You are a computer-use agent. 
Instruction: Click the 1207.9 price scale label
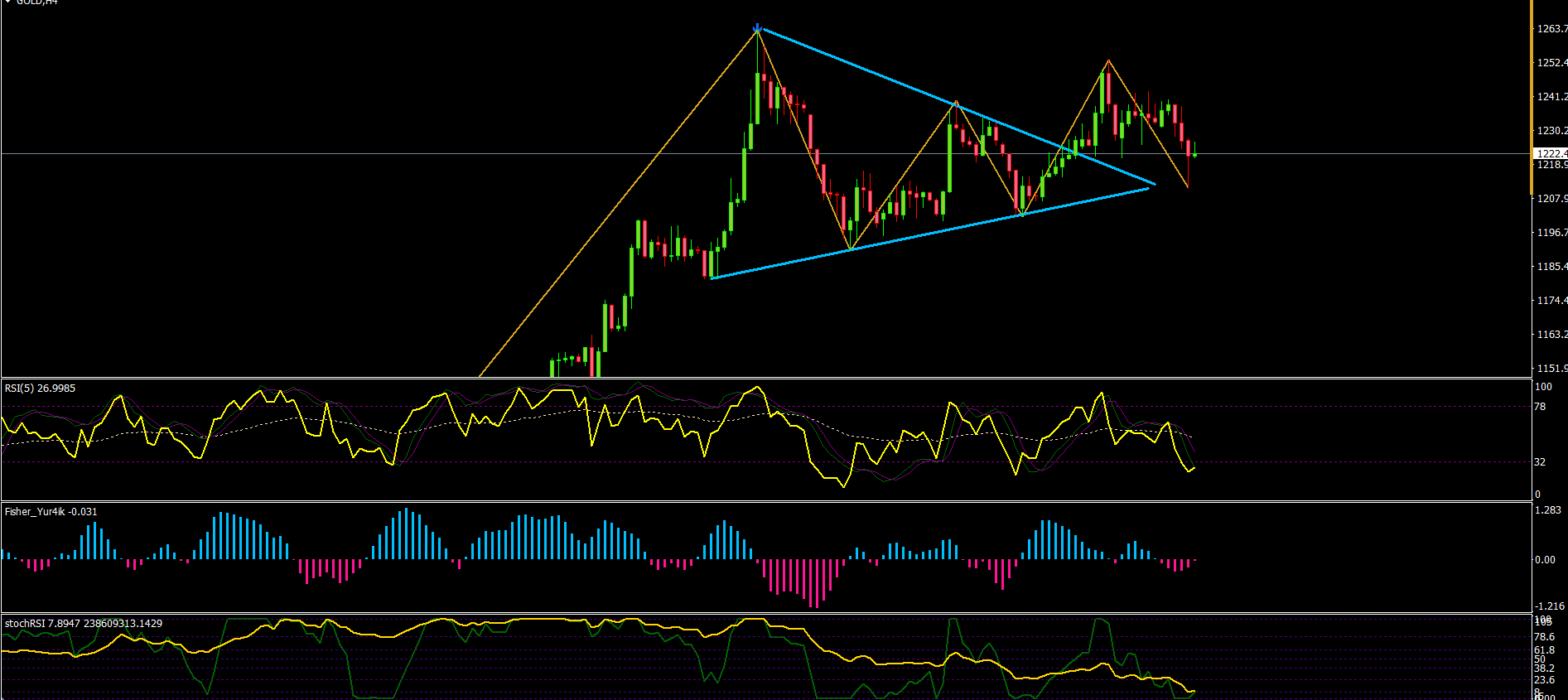(1552, 199)
